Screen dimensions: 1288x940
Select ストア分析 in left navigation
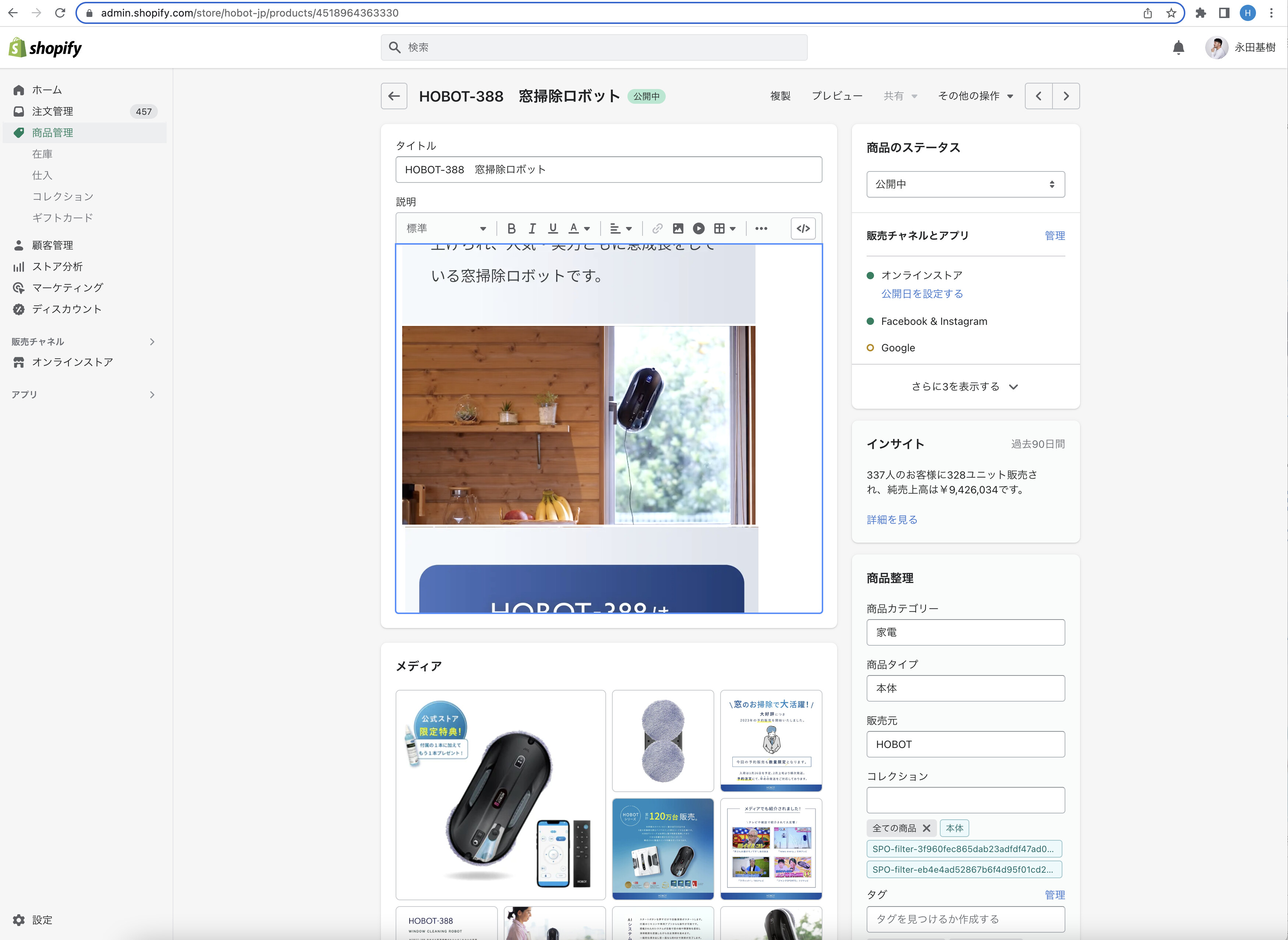[57, 267]
